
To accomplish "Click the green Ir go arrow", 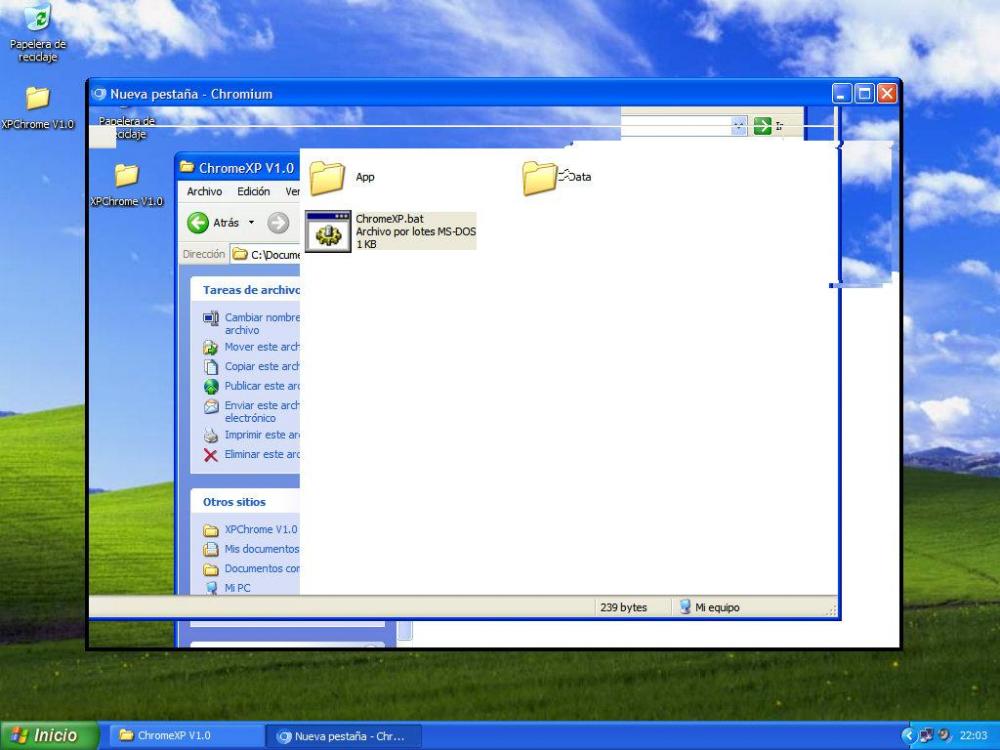I will [x=763, y=126].
